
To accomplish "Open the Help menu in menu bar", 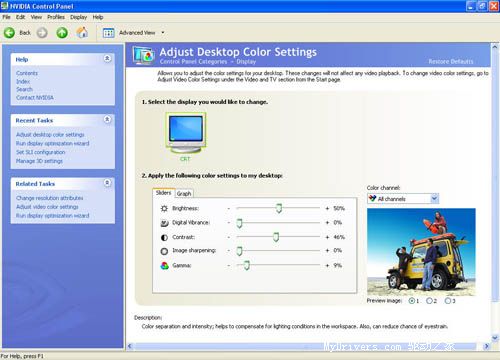I will (x=98, y=17).
